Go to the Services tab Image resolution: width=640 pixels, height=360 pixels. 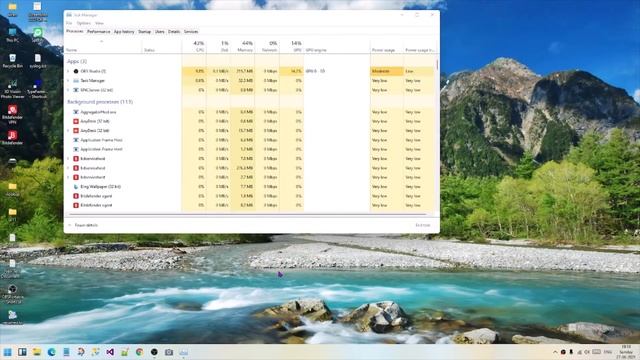click(x=191, y=31)
